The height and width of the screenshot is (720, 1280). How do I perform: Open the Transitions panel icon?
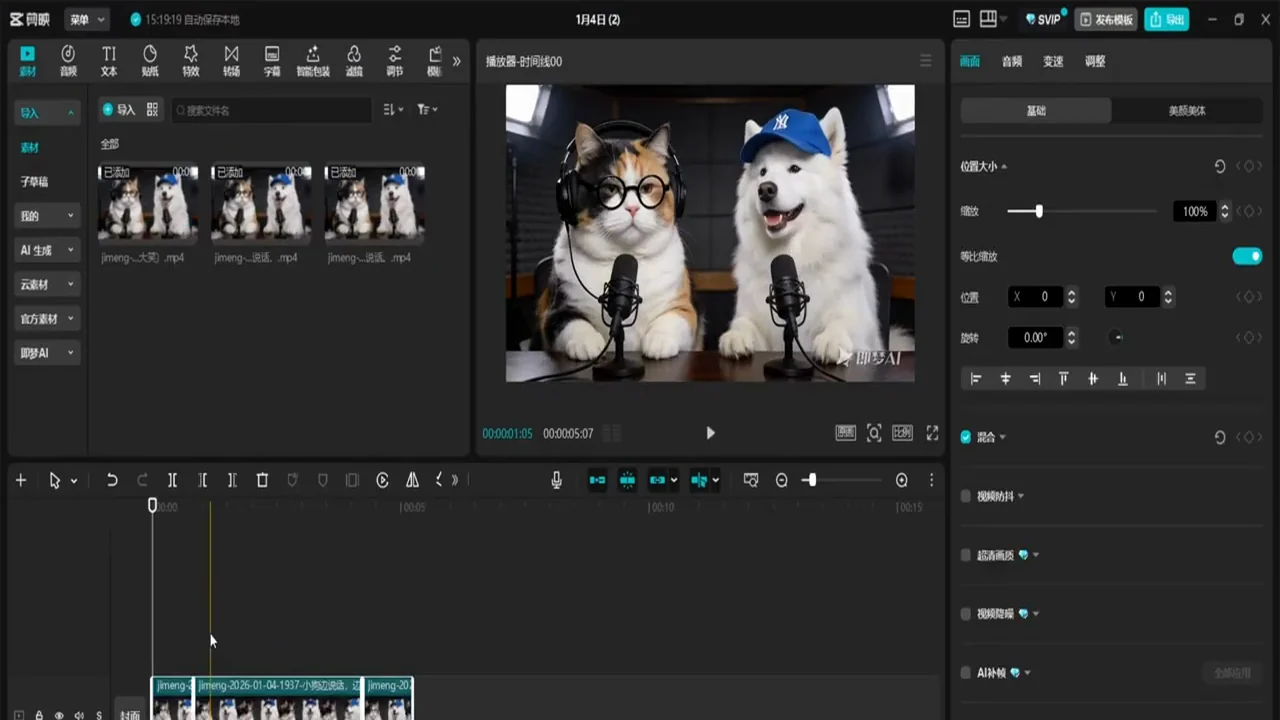pyautogui.click(x=231, y=61)
